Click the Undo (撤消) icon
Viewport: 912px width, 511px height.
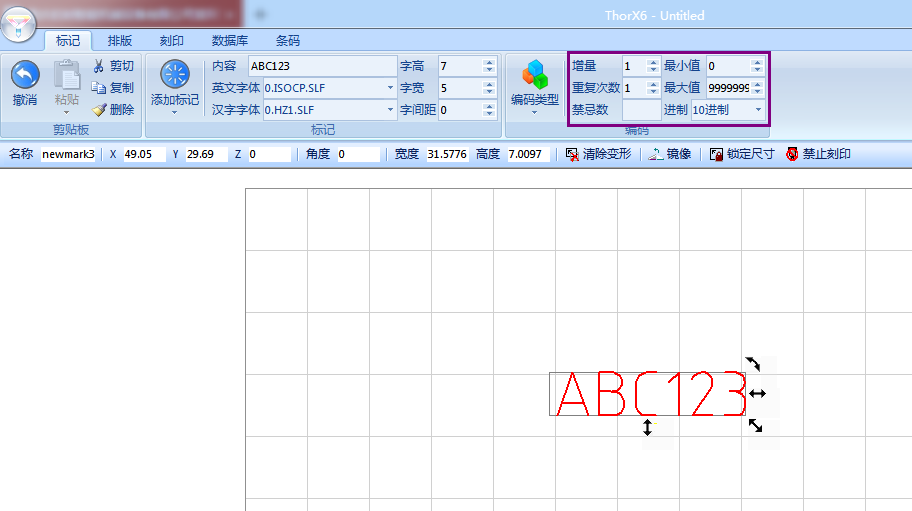(25, 76)
